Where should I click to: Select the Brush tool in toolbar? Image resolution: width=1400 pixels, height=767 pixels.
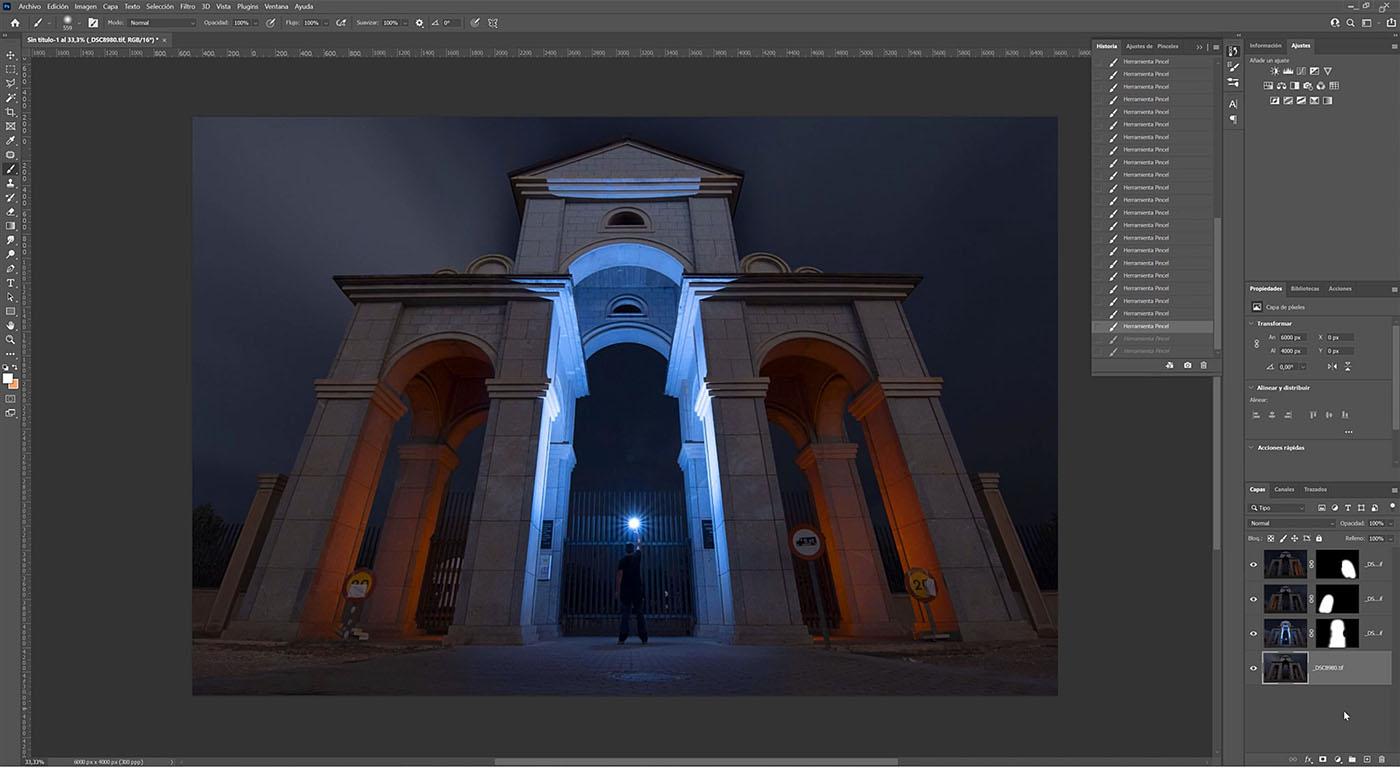[x=11, y=169]
